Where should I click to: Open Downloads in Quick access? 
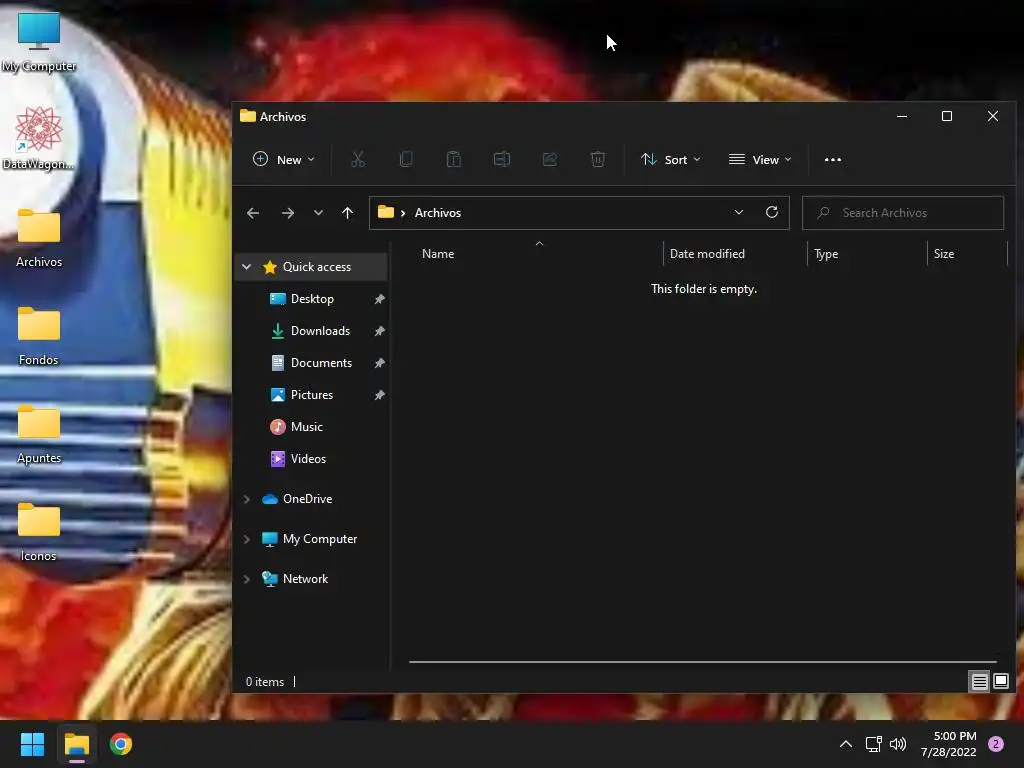[x=320, y=330]
